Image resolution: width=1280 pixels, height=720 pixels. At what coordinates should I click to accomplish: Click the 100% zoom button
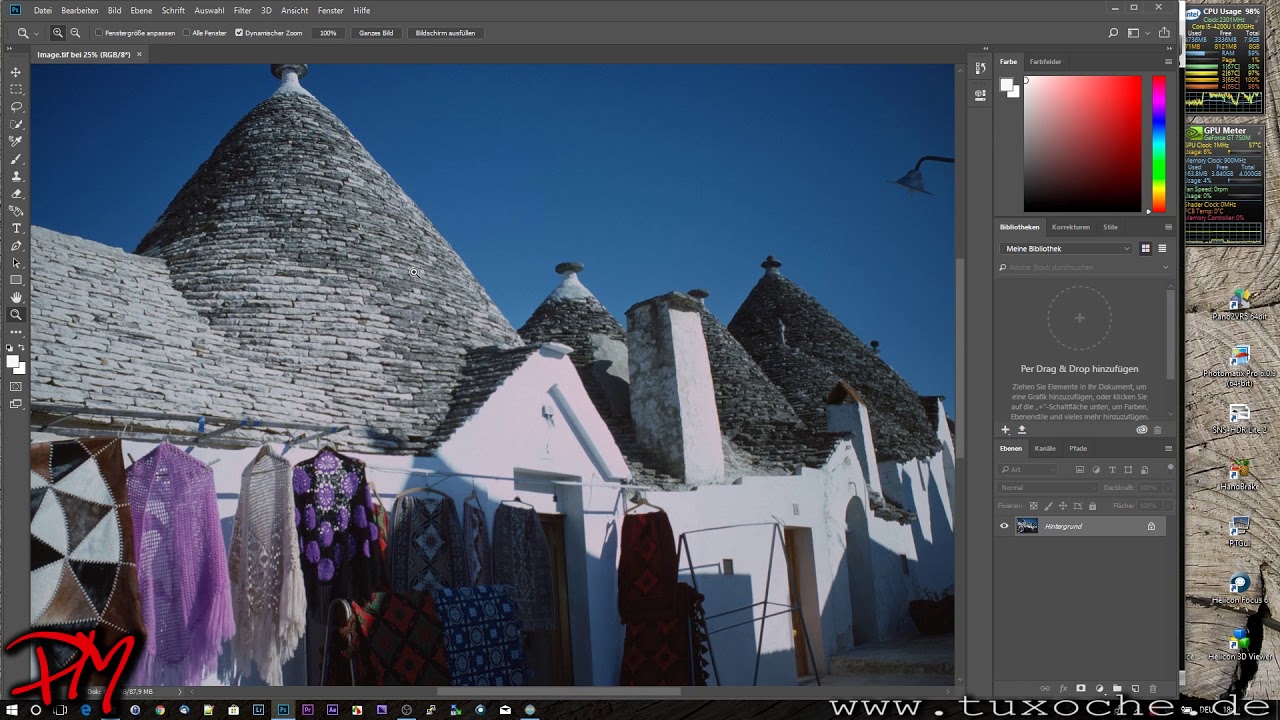328,33
